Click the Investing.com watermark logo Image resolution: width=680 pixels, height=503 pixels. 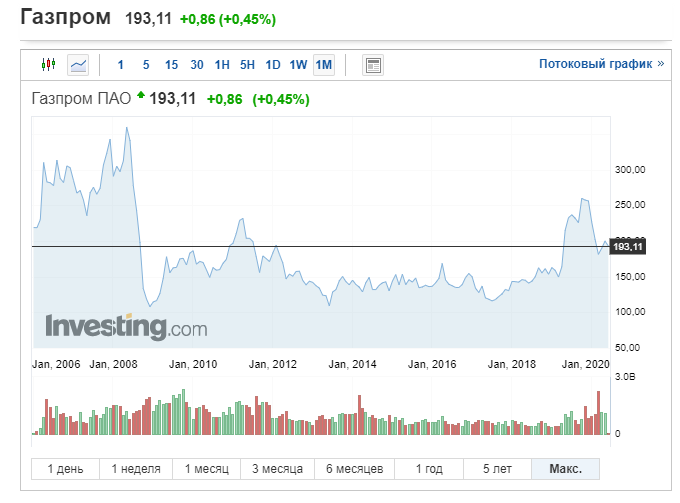(126, 327)
